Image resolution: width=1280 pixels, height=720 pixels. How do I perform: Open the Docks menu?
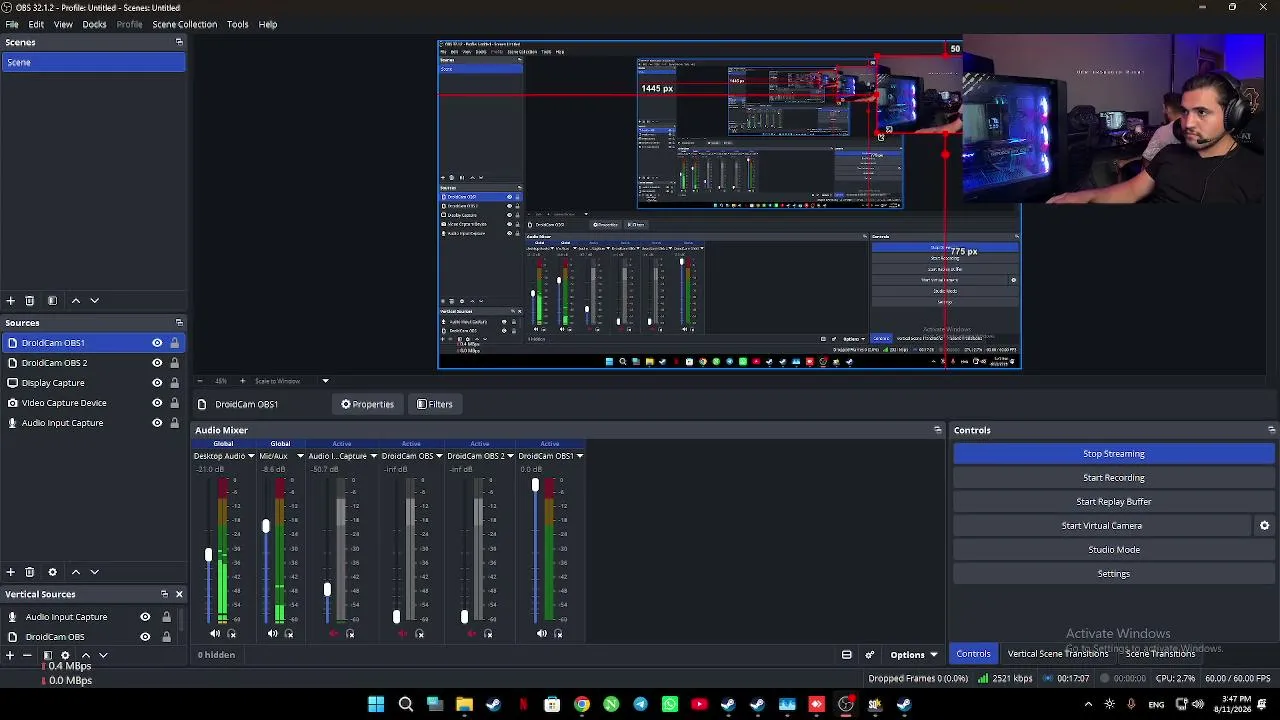coord(94,24)
